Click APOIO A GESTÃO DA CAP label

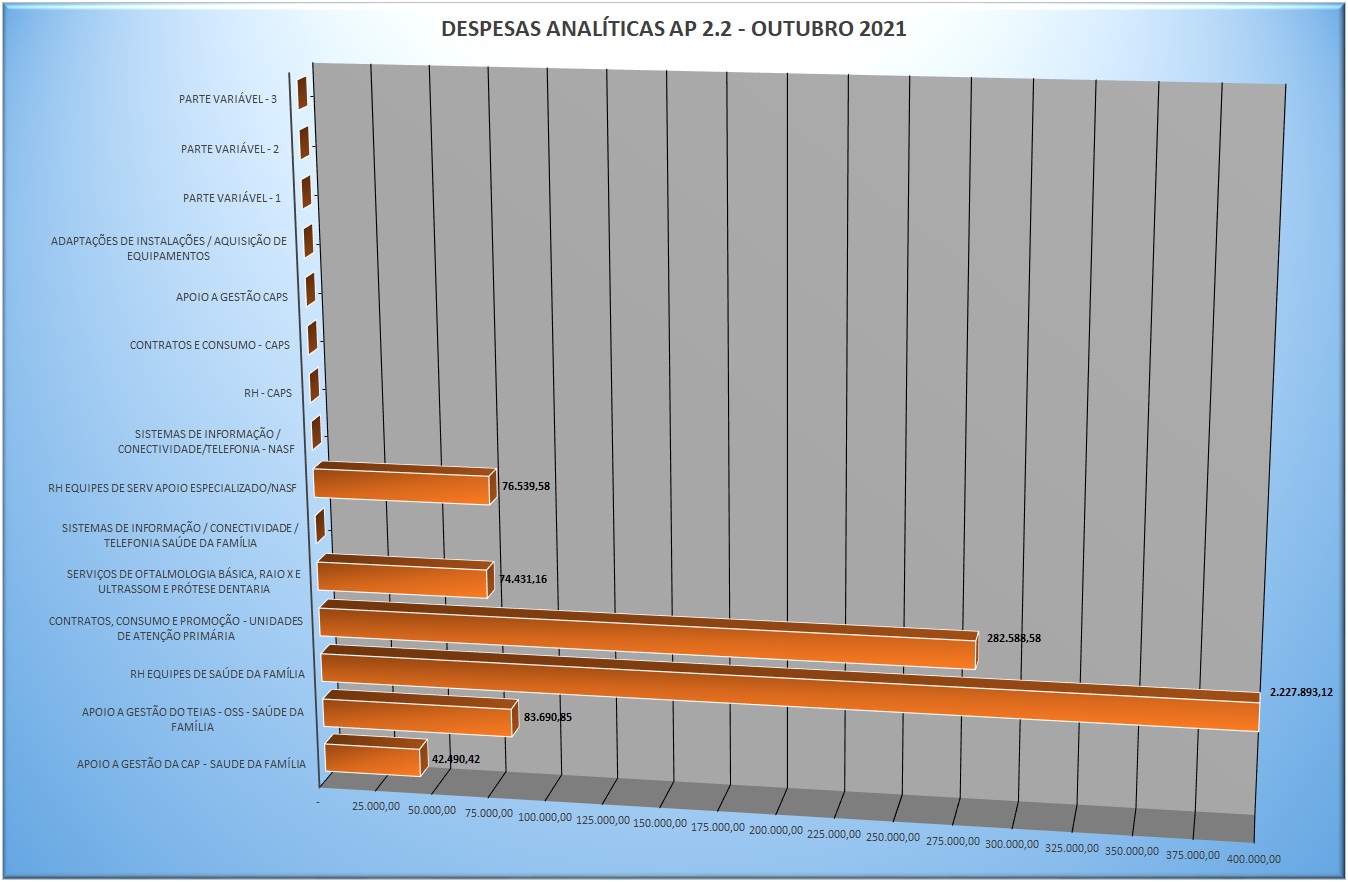[192, 765]
